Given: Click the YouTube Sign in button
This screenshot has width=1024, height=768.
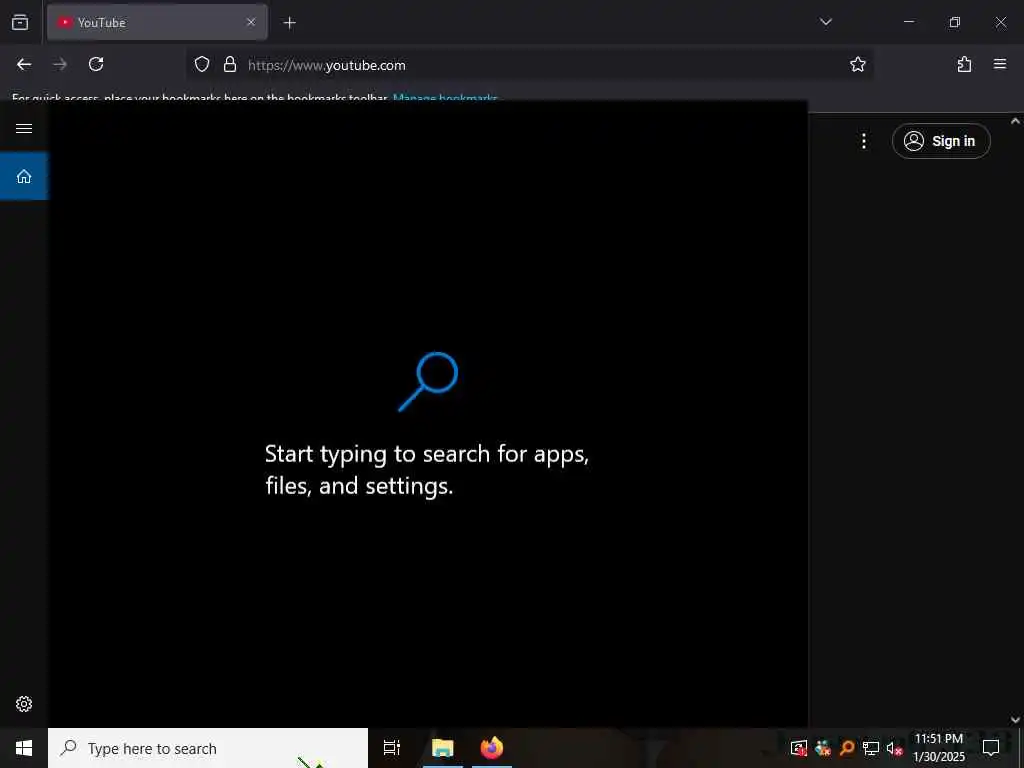Looking at the screenshot, I should [941, 141].
